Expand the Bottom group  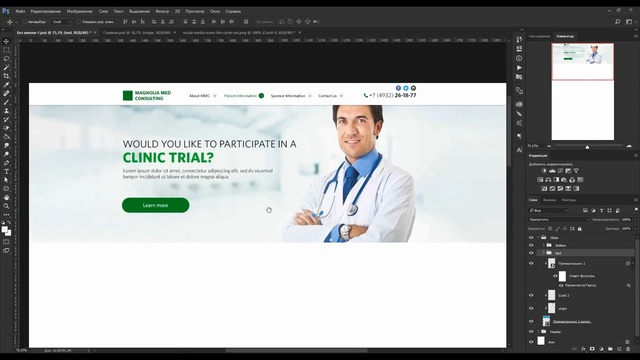tap(544, 245)
